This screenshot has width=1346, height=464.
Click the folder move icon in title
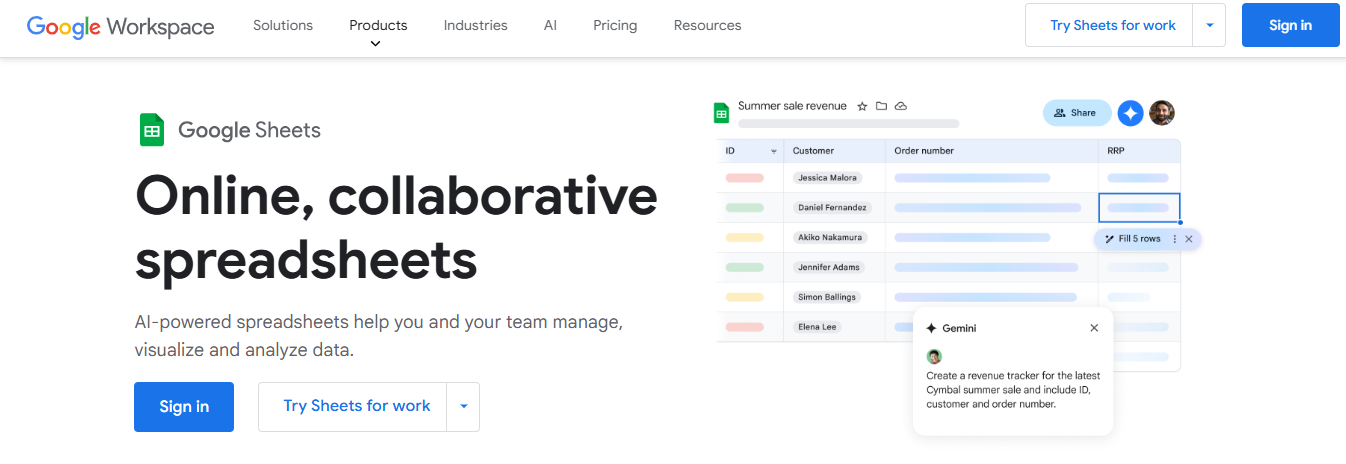point(881,106)
